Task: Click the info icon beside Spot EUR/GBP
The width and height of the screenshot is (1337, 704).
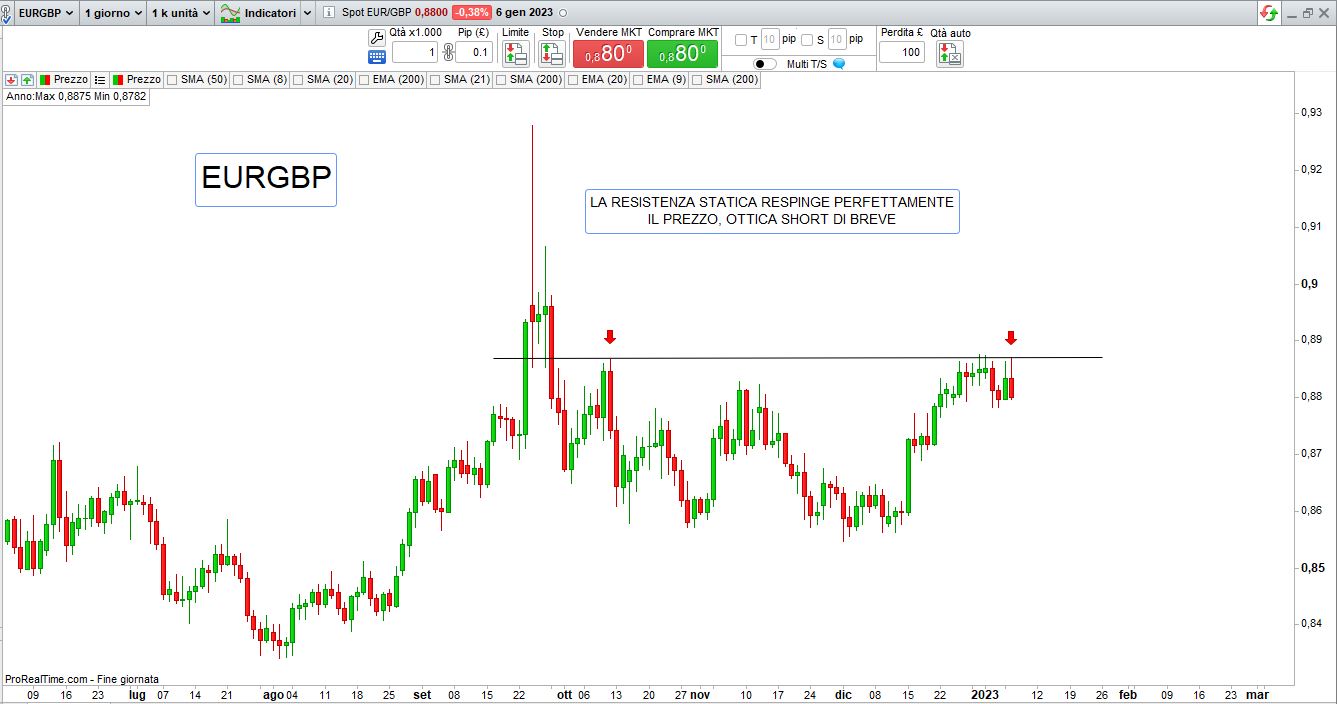Action: (329, 13)
